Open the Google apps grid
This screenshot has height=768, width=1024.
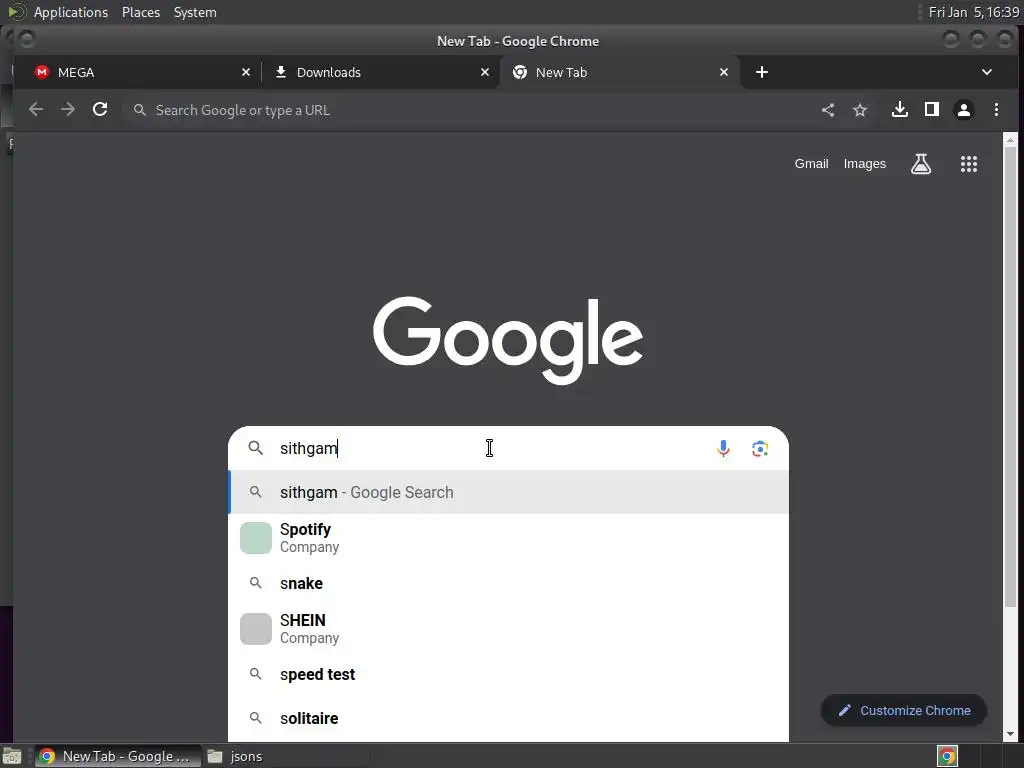pyautogui.click(x=969, y=164)
